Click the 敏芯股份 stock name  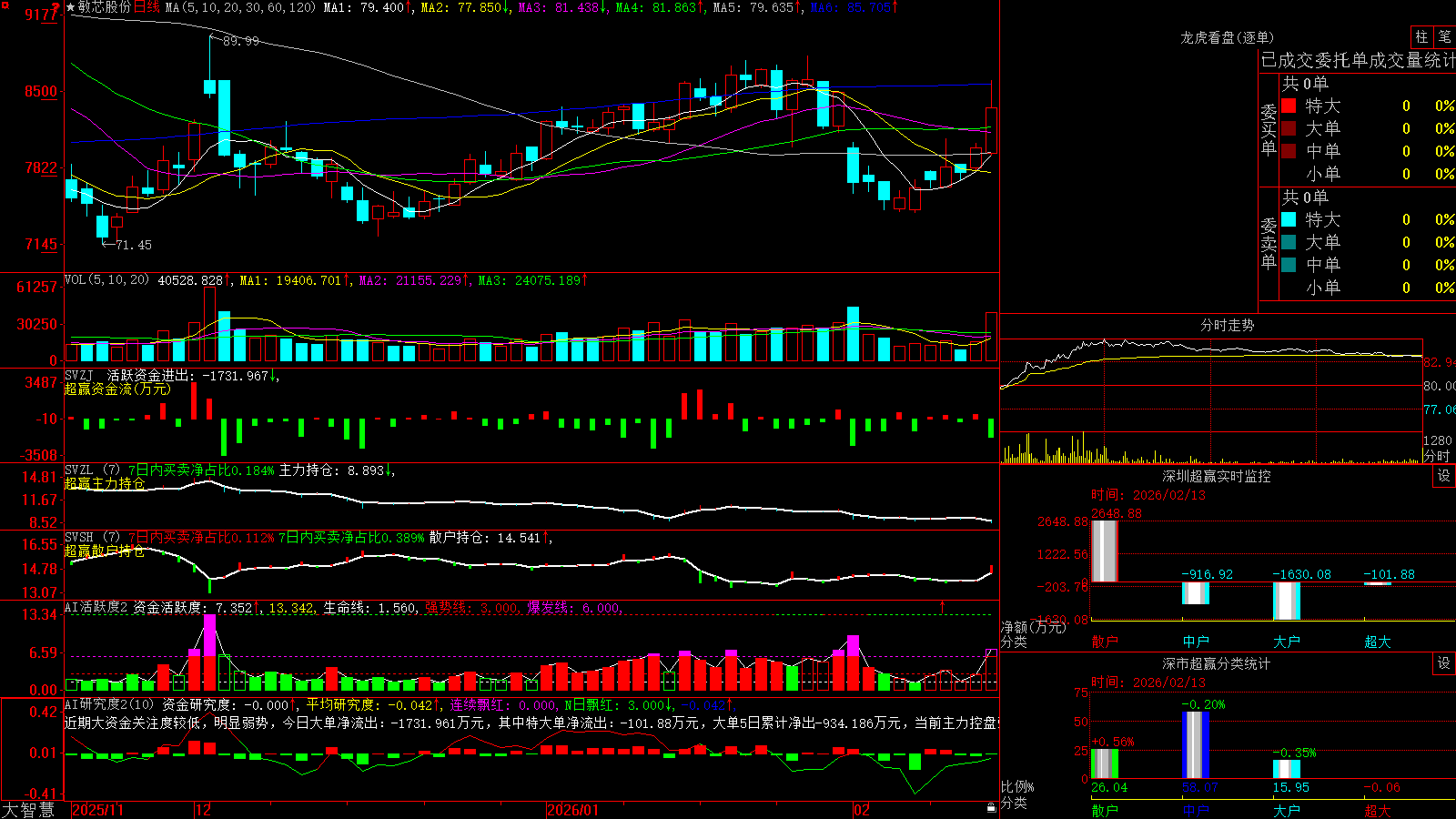pos(105,7)
